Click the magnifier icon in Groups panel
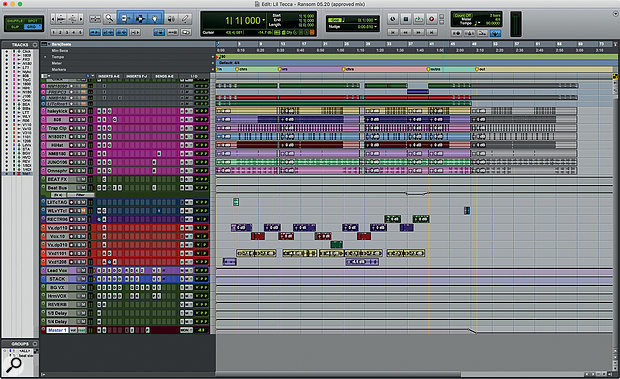 pyautogui.click(x=14, y=365)
